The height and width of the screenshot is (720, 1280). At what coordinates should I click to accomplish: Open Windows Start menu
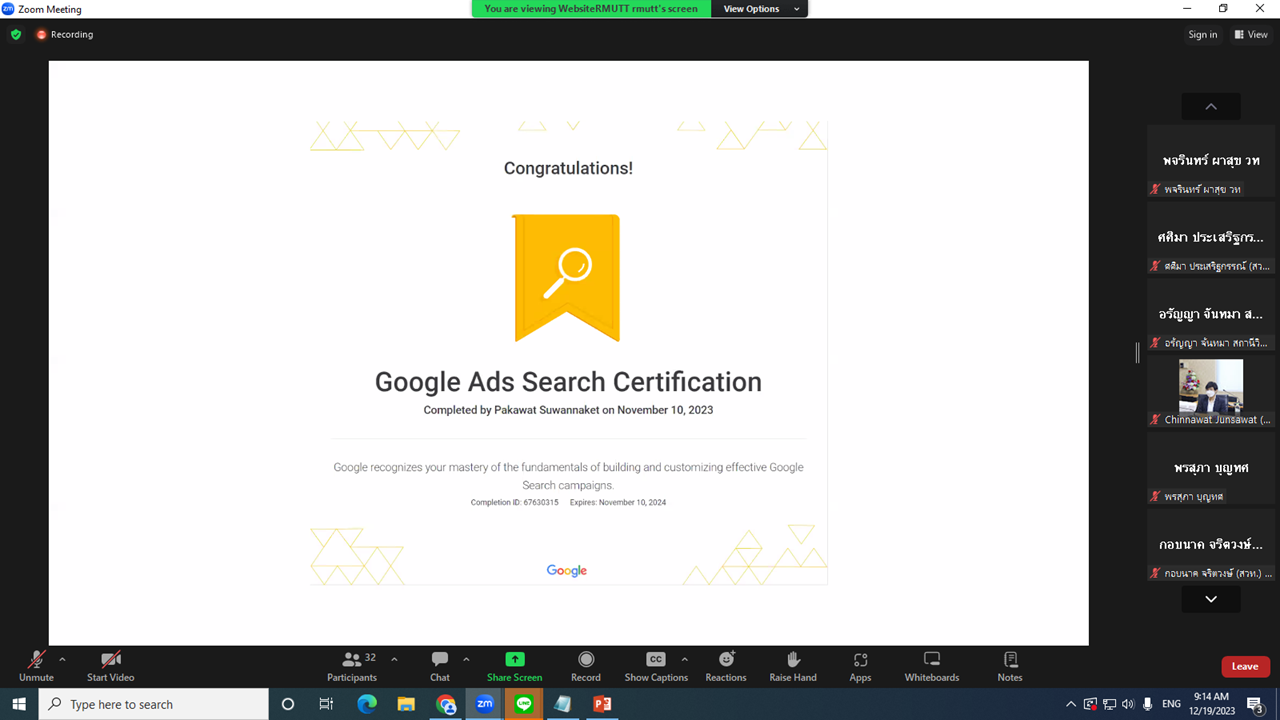click(x=19, y=704)
